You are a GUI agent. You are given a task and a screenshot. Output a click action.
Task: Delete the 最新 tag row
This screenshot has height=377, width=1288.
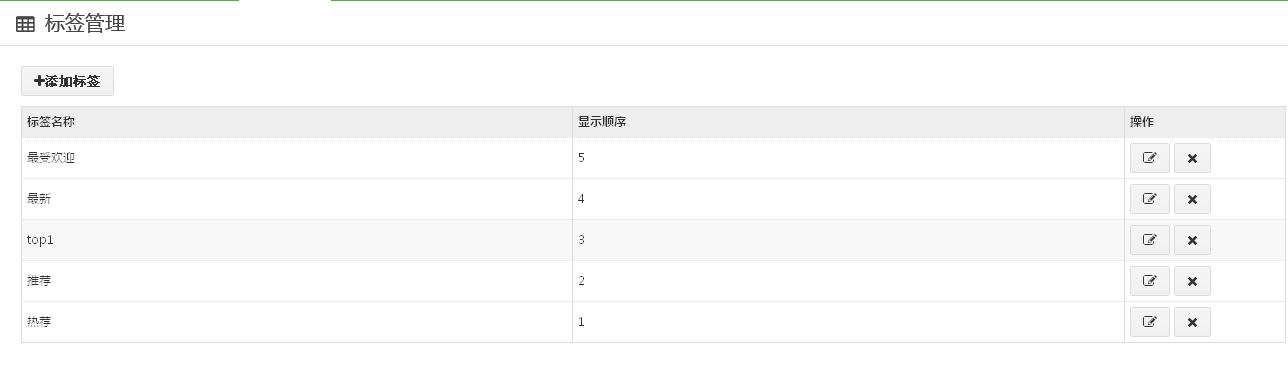tap(1192, 199)
